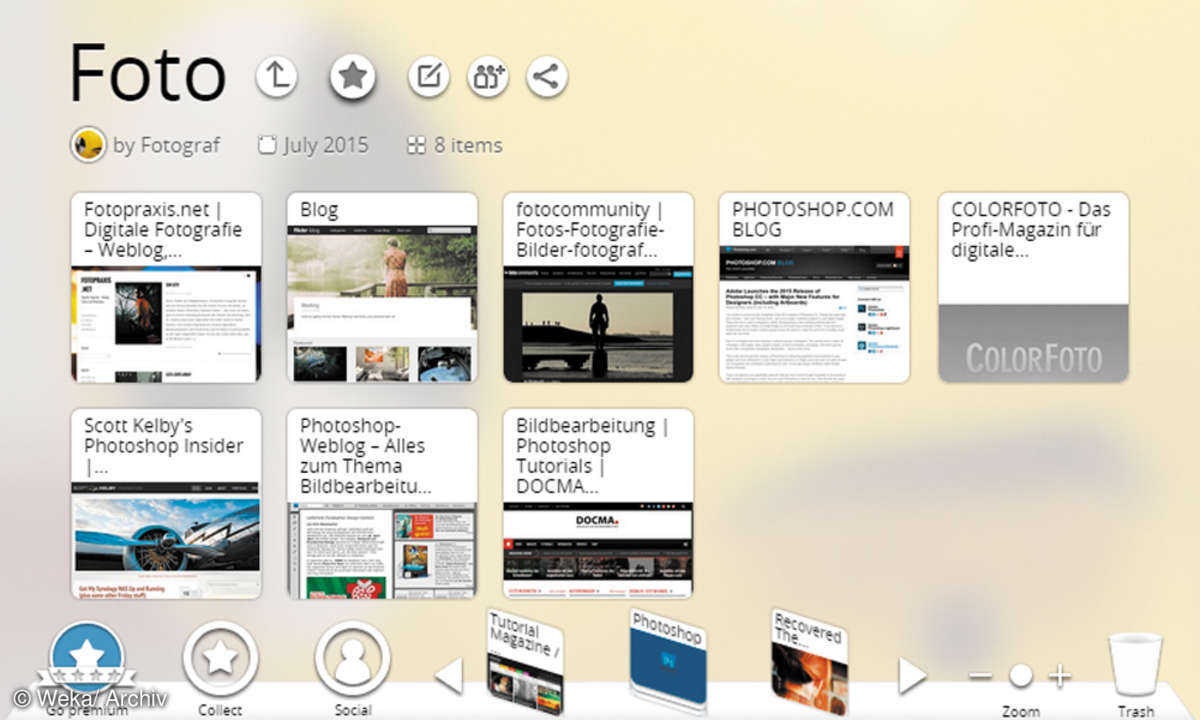Click the zoom out minus button
The image size is (1200, 720).
[981, 676]
